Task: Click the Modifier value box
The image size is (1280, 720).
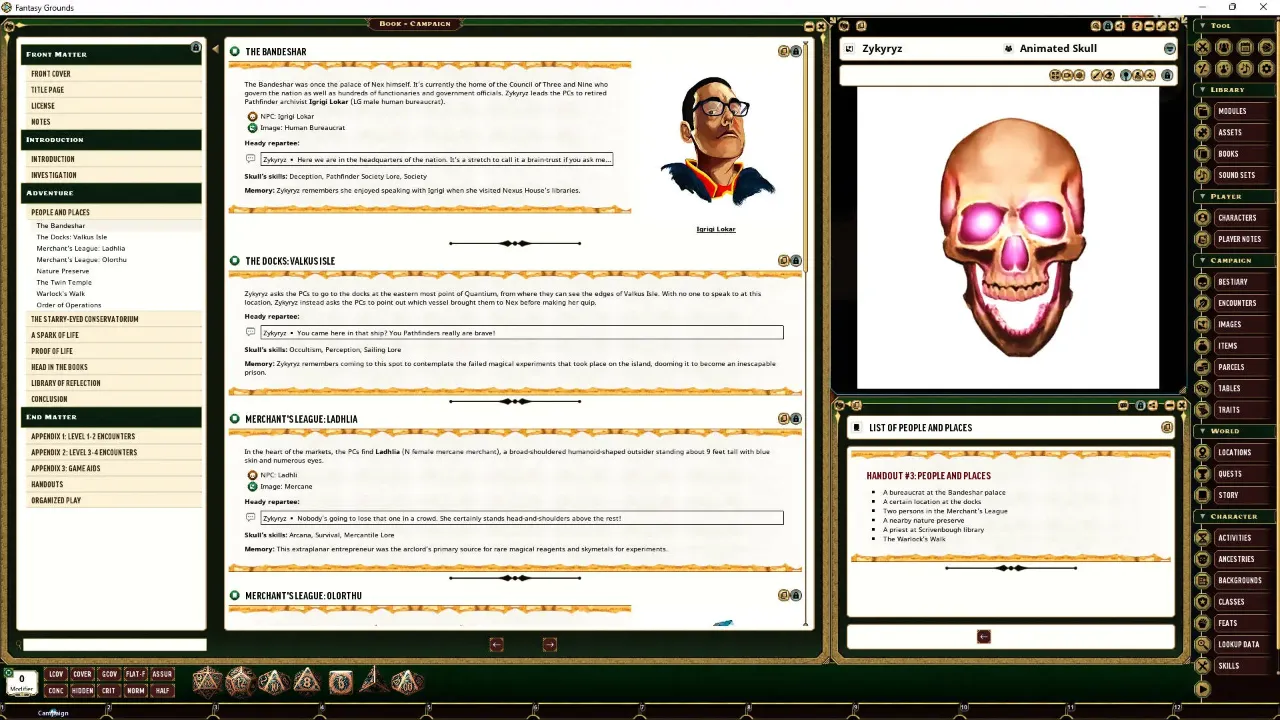Action: tap(21, 683)
